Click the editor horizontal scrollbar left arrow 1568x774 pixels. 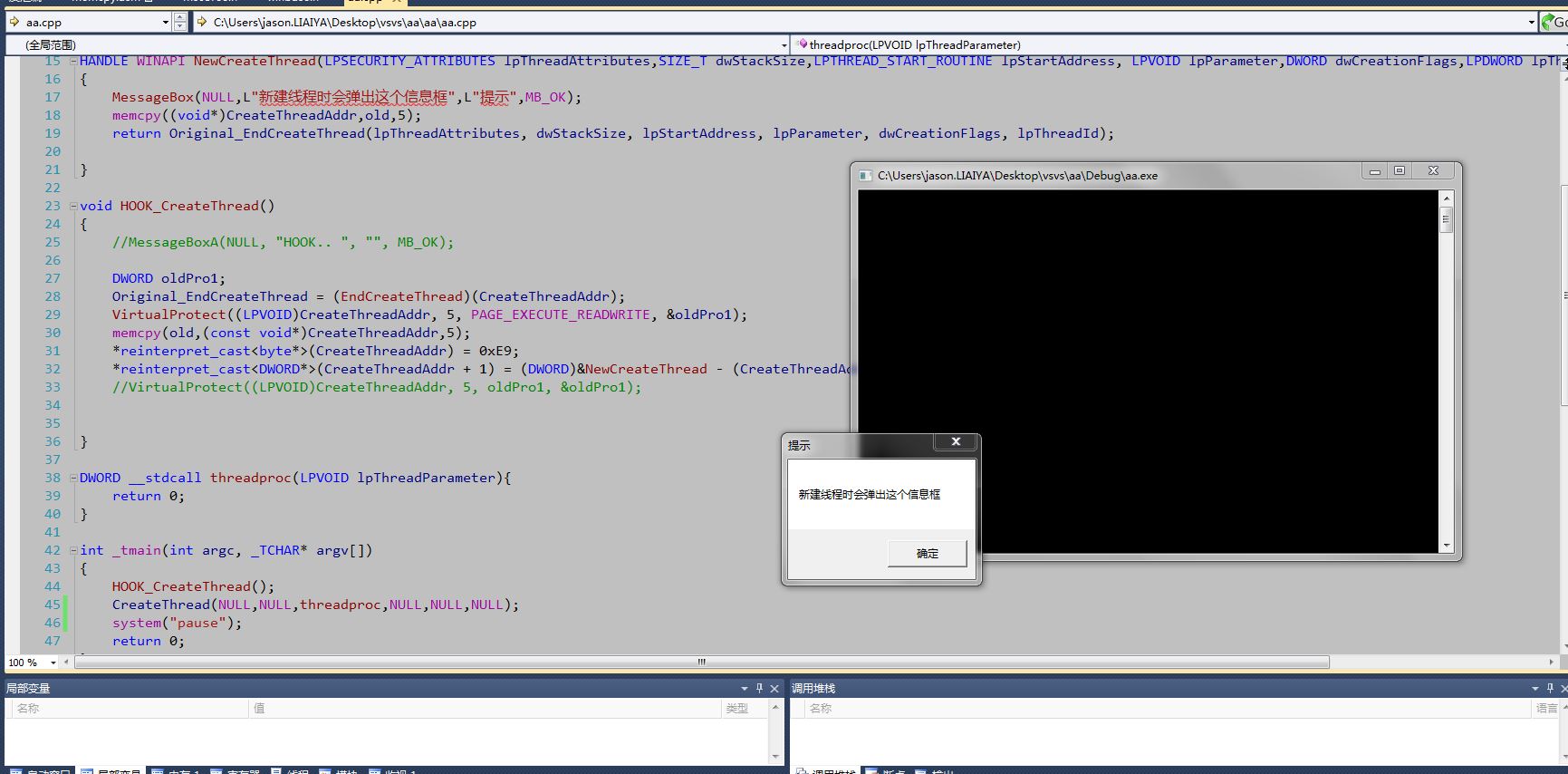[67, 663]
